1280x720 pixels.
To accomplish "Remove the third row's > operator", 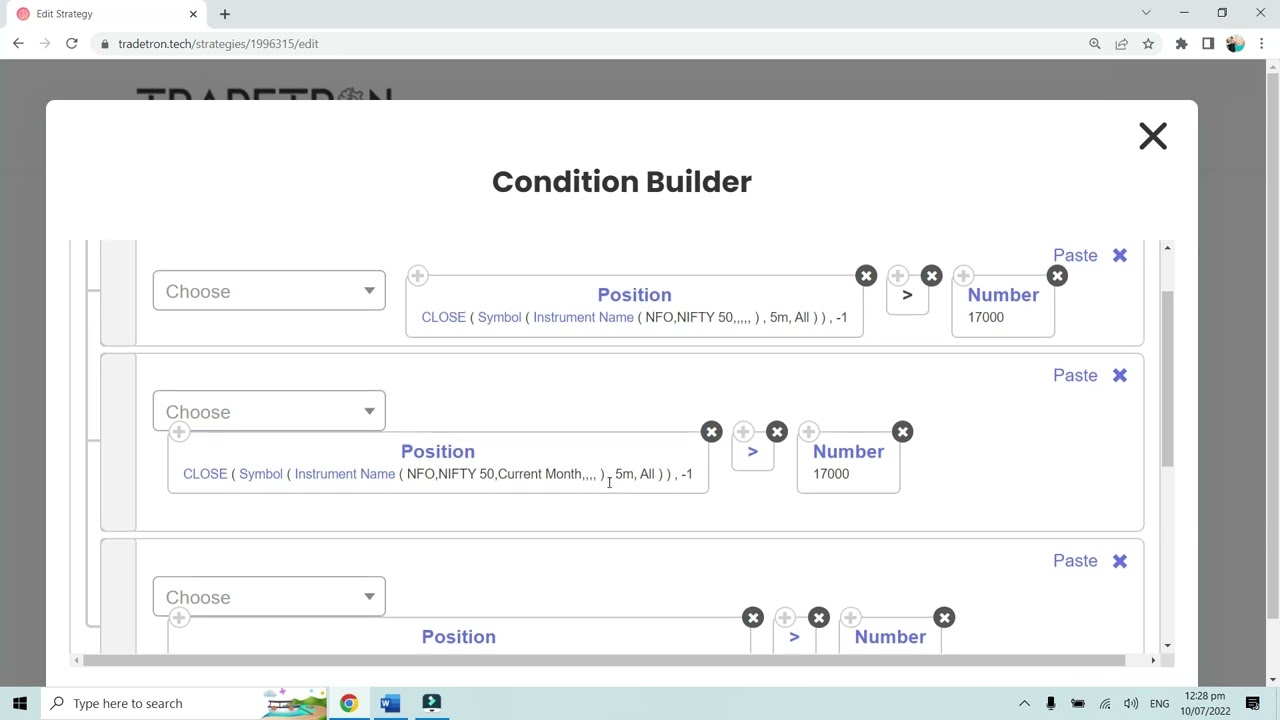I will pos(819,618).
